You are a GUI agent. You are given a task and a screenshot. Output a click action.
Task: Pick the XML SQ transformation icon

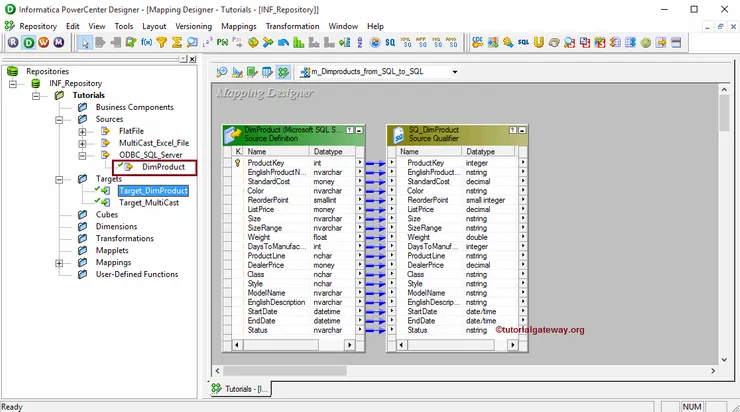(x=405, y=42)
